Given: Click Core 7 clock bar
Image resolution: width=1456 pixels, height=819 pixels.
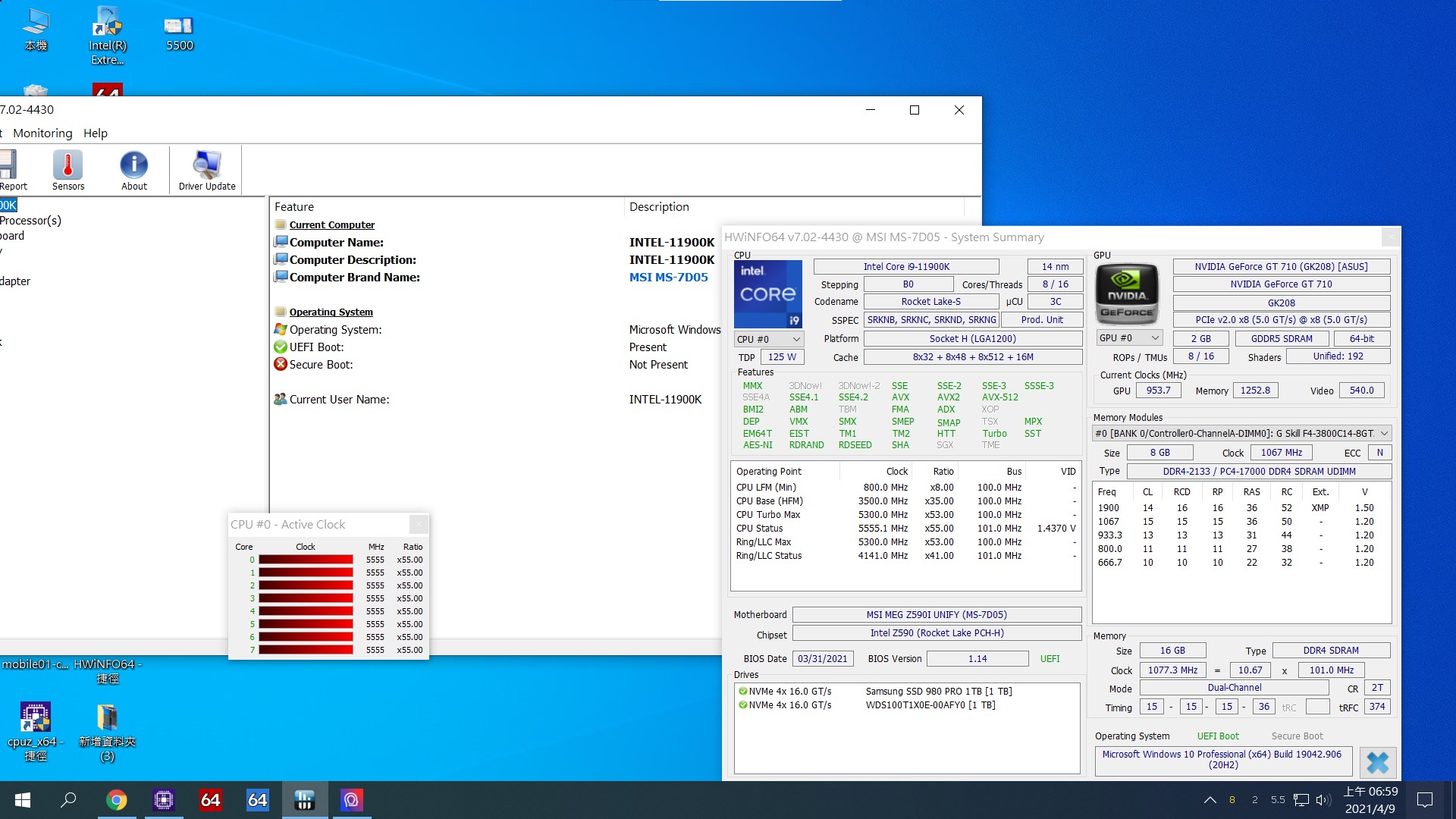Looking at the screenshot, I should tap(306, 649).
